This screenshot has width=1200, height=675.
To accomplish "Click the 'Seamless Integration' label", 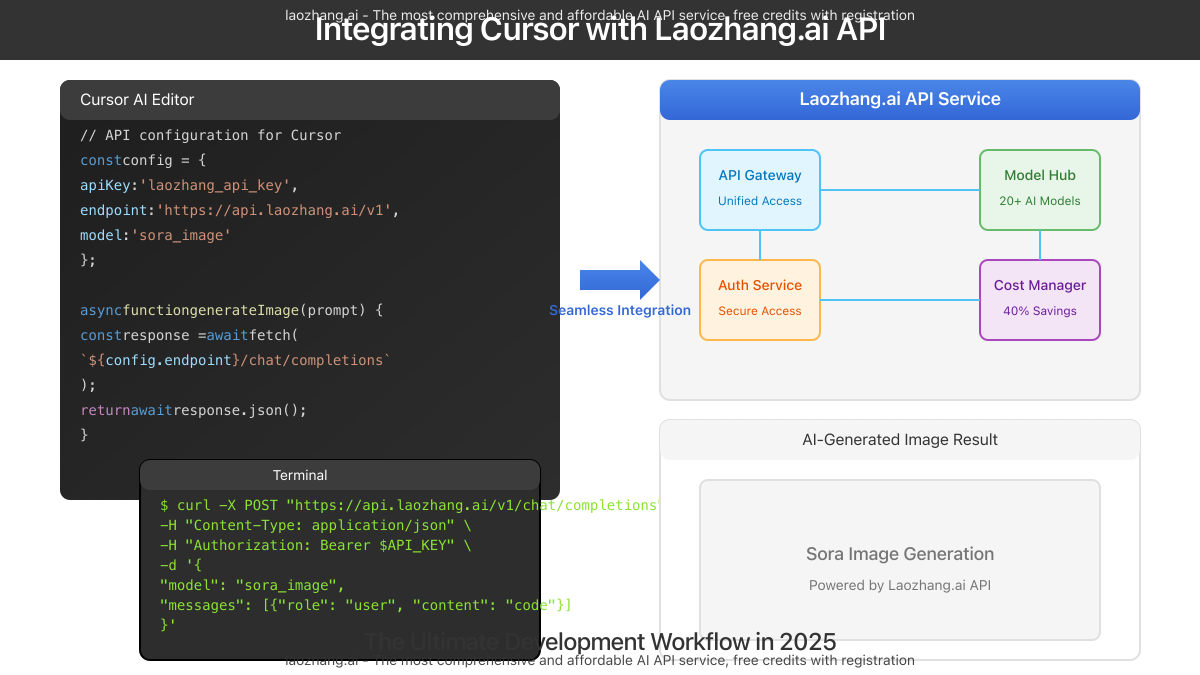I will point(620,310).
